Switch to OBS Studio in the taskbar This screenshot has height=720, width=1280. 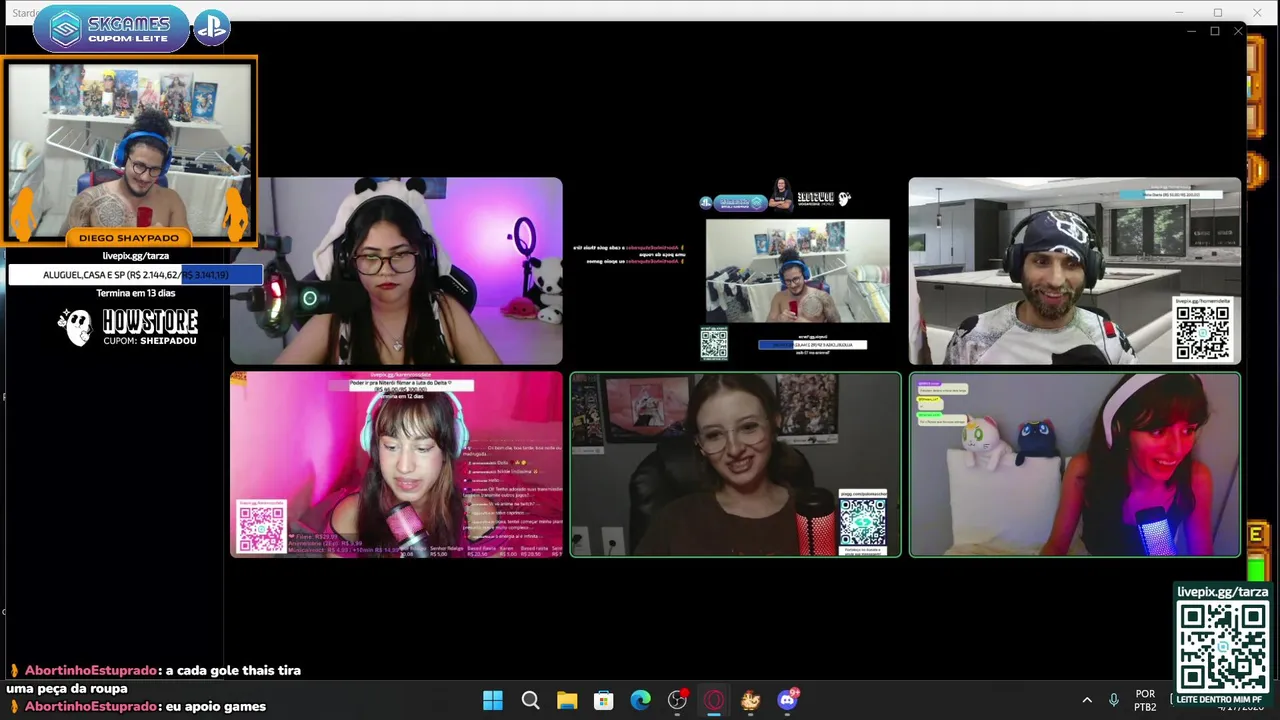[677, 700]
